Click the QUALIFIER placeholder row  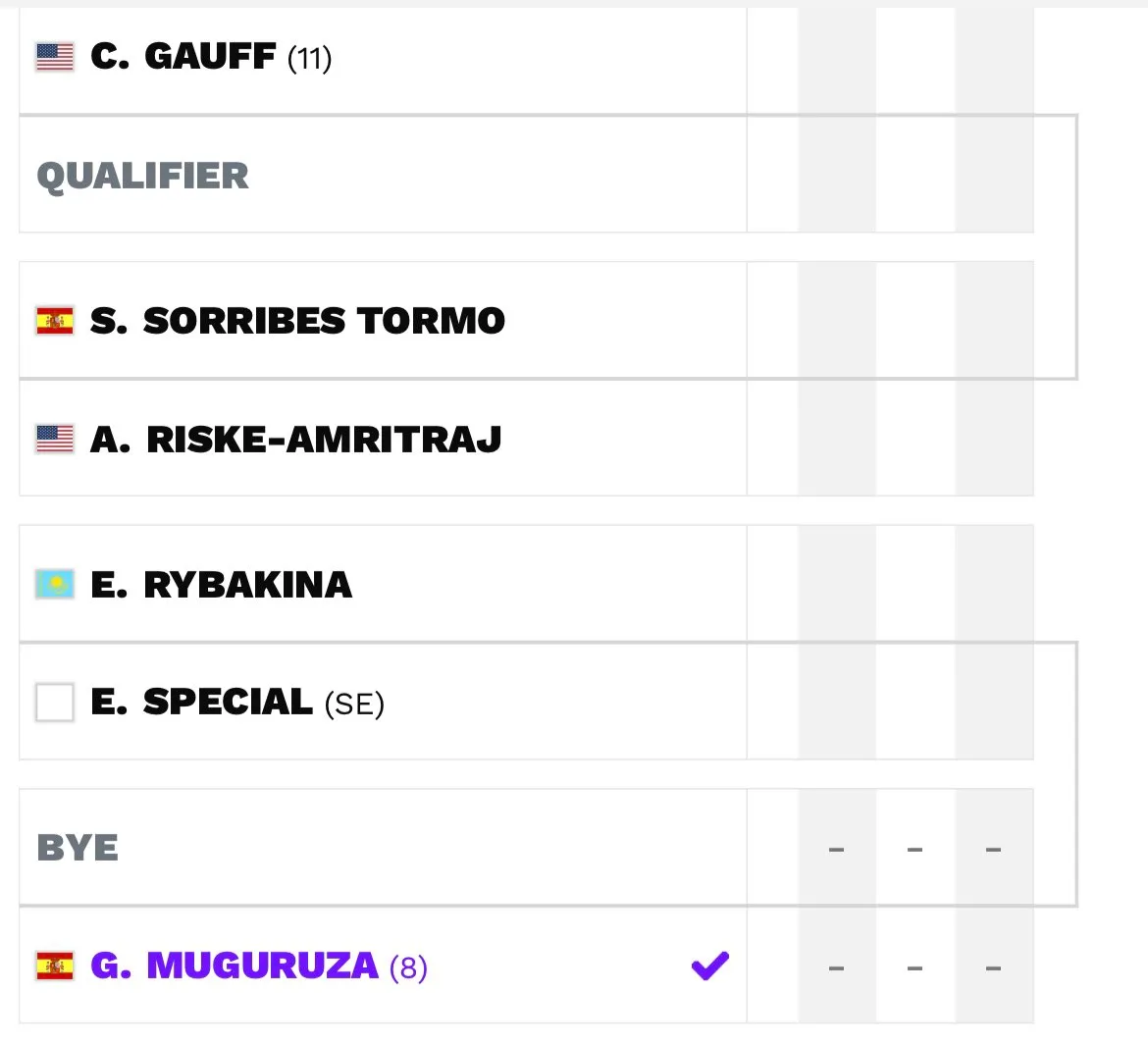526,175
